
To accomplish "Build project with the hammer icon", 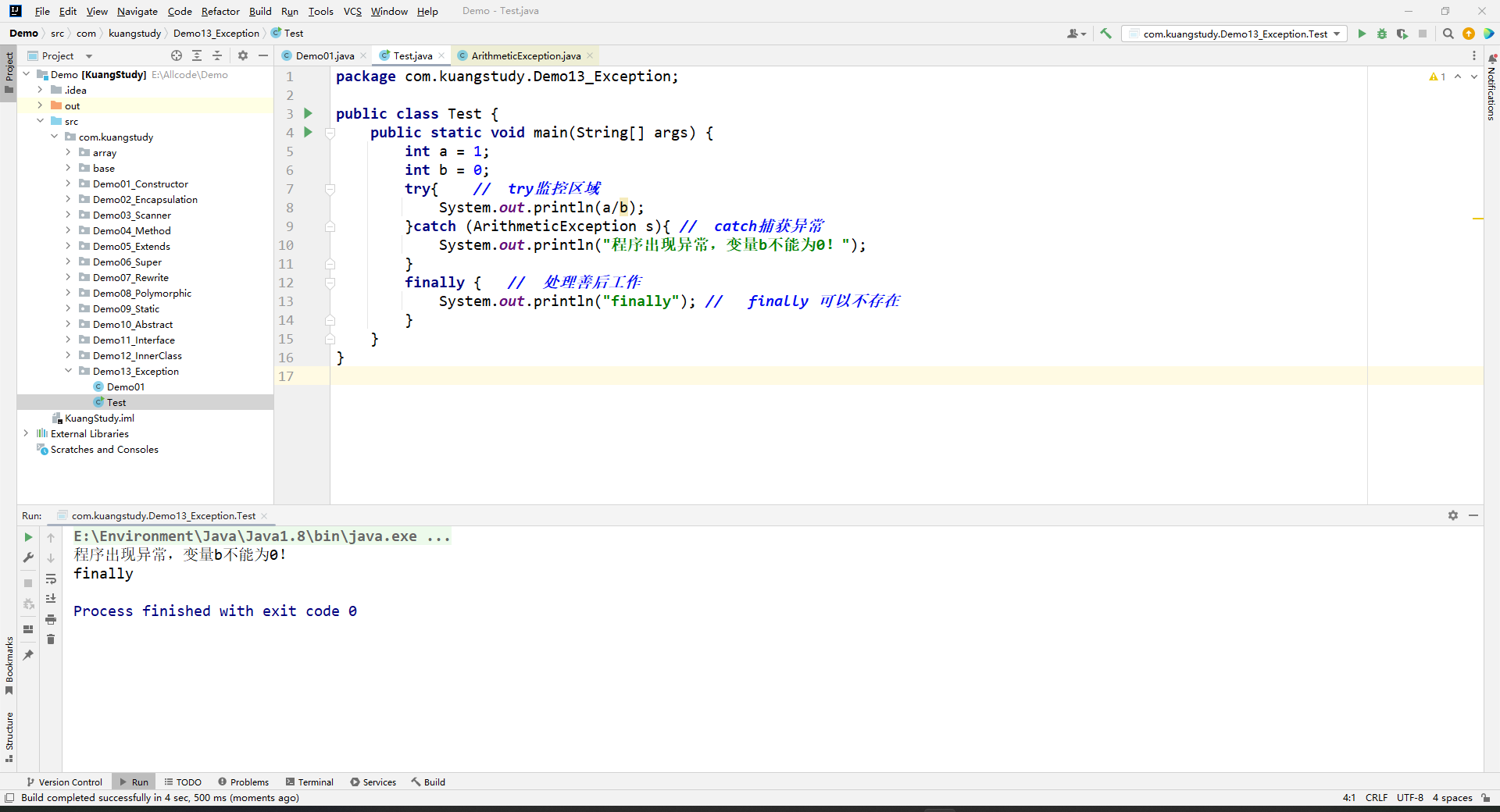I will (1105, 34).
